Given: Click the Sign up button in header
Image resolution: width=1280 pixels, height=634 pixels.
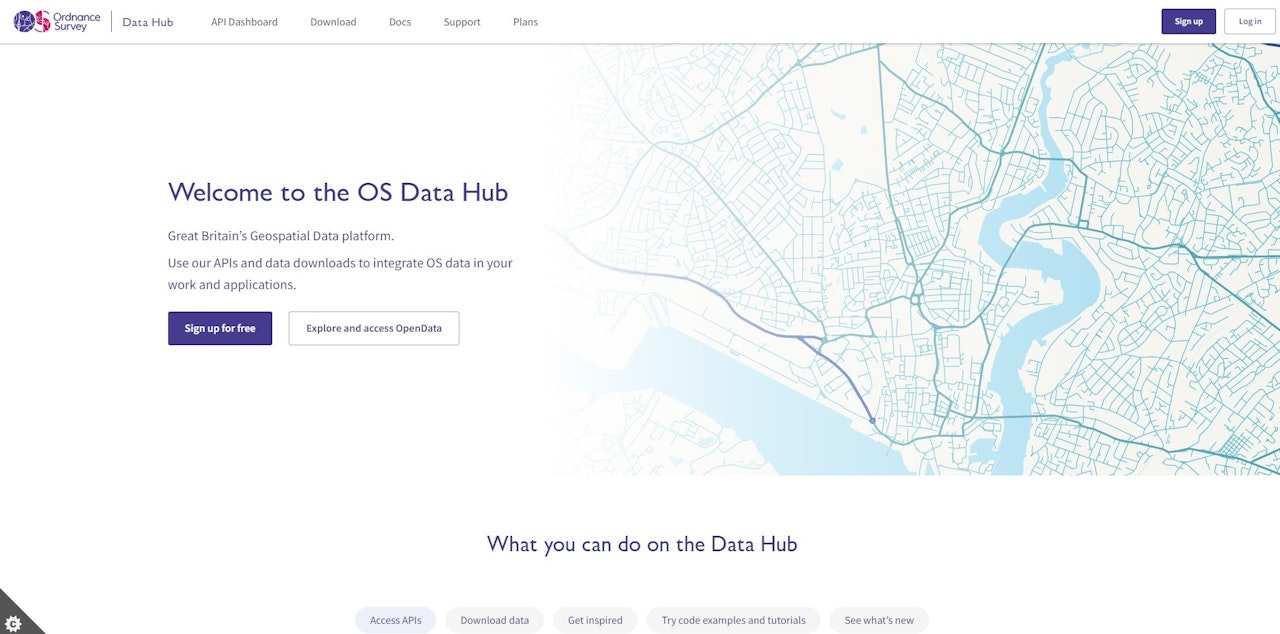Looking at the screenshot, I should pos(1188,21).
